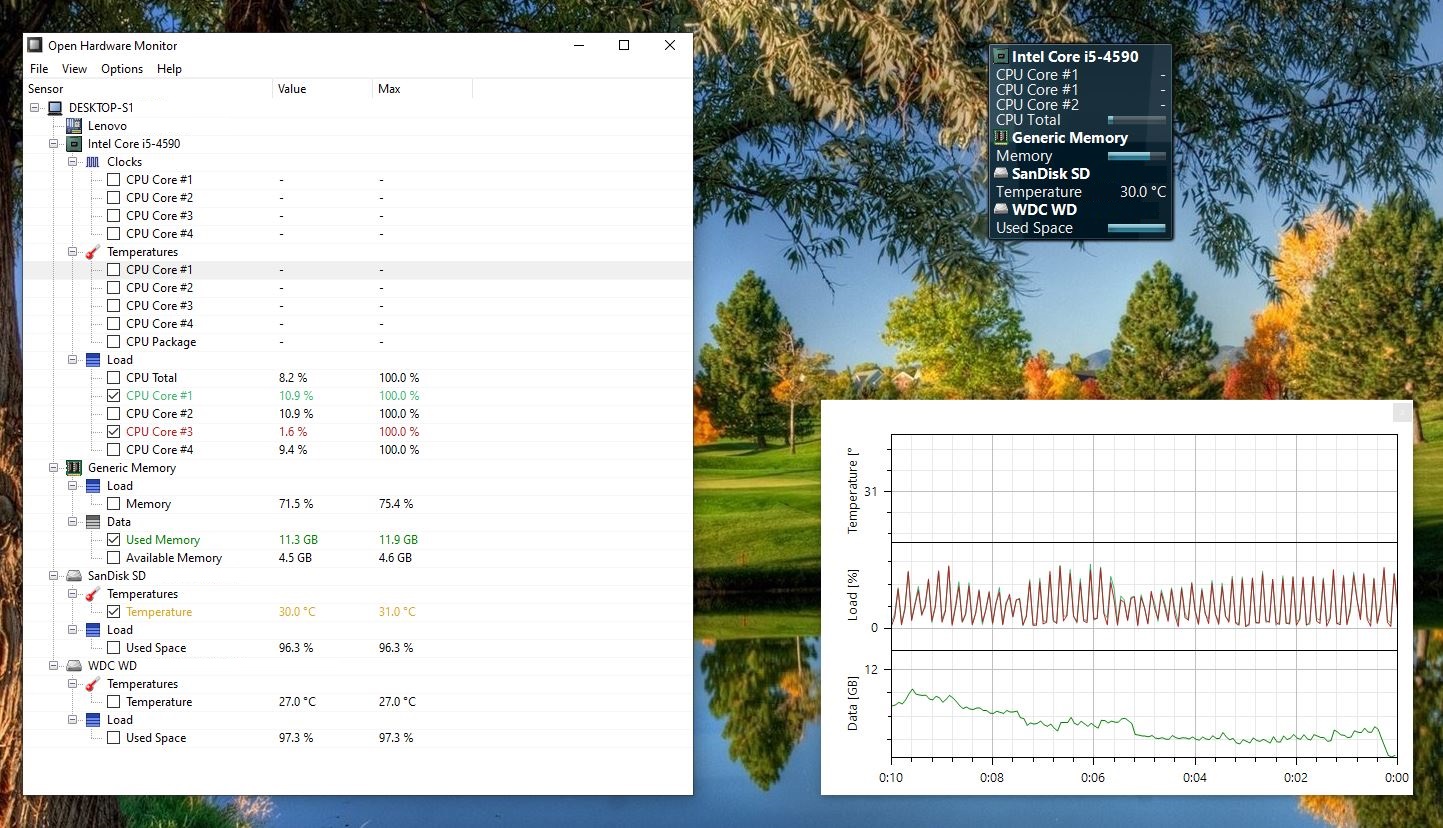Click the WDC WD hard drive icon
Viewport: 1443px width, 828px height.
tap(74, 666)
